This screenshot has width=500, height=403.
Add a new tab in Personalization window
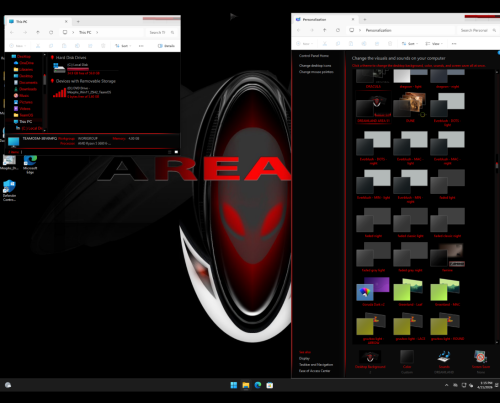pos(365,19)
